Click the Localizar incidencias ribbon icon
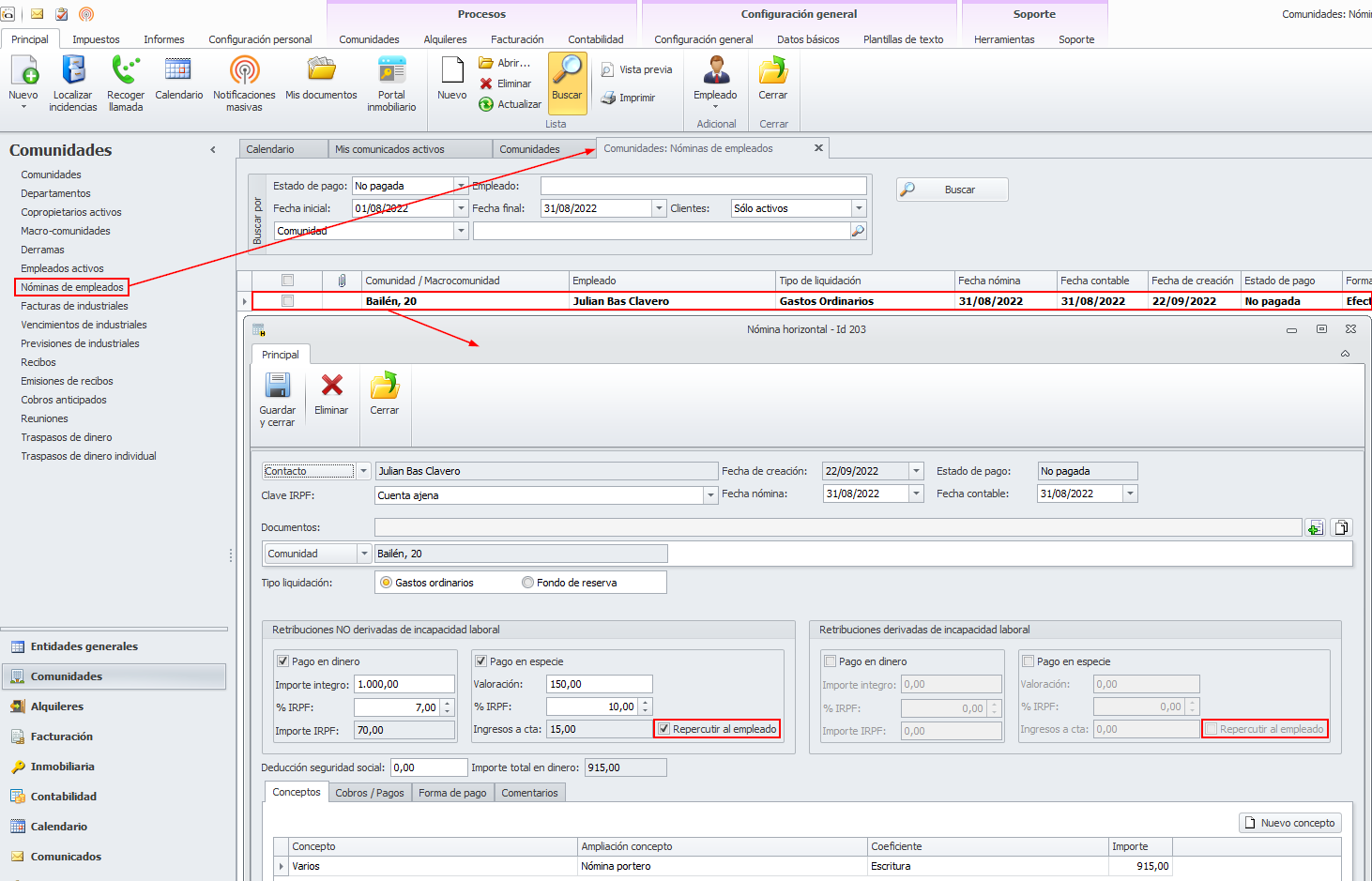 coord(72,71)
